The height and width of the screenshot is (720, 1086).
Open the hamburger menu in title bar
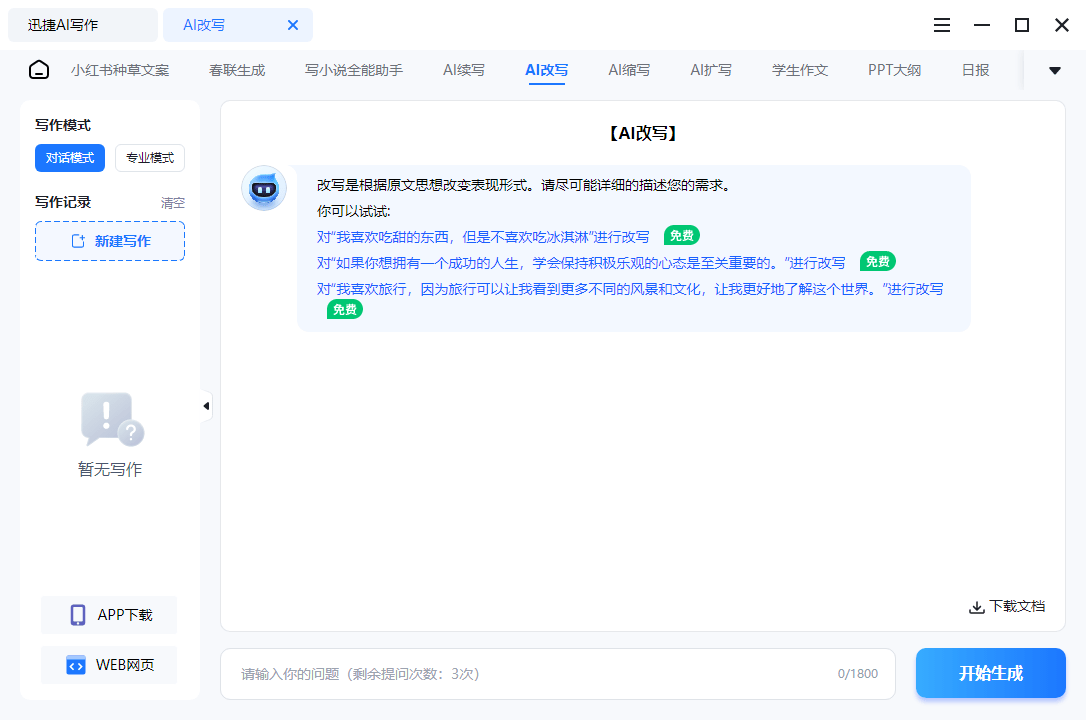pos(941,25)
